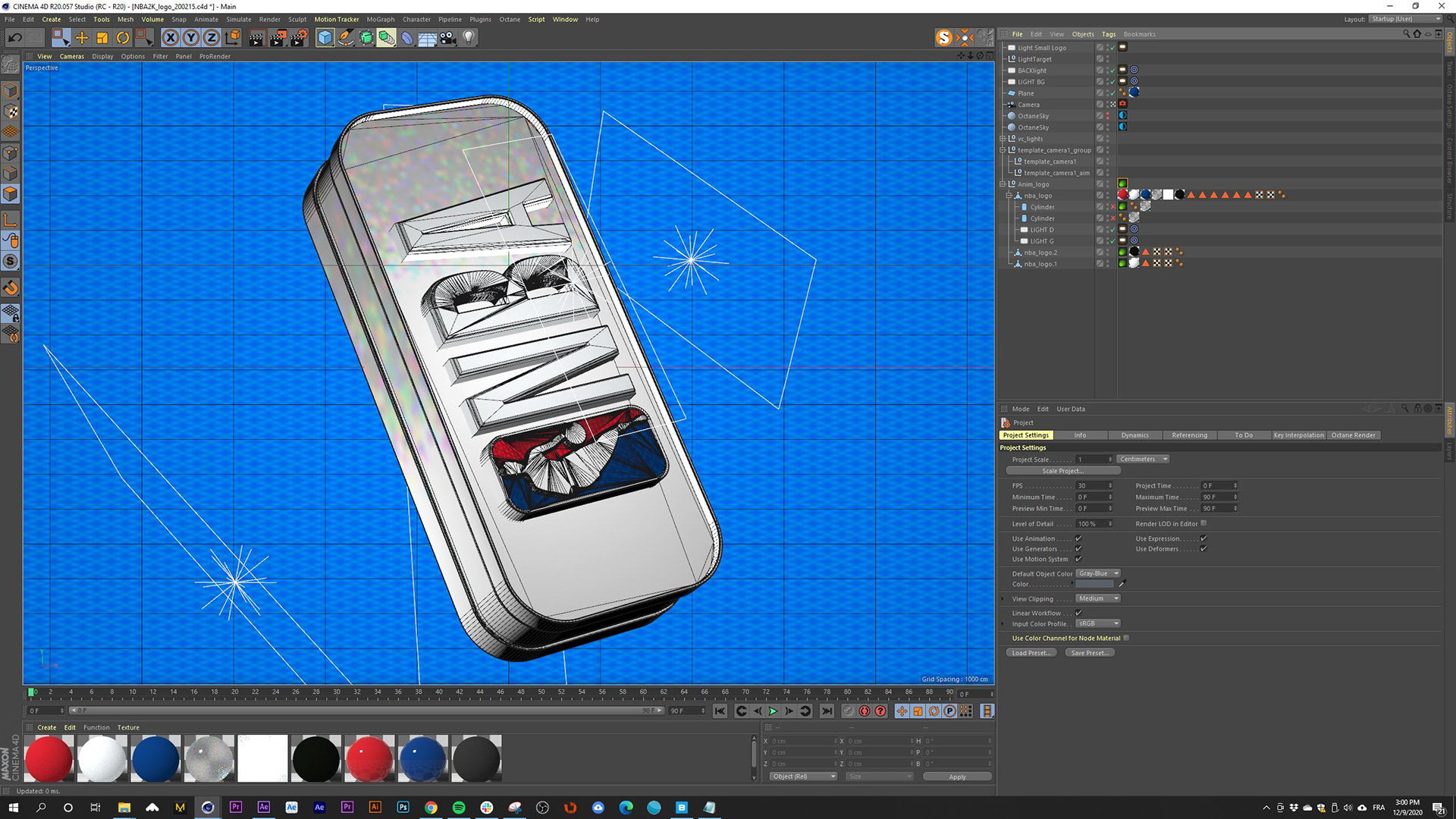Select the Rotate tool
This screenshot has height=819, width=1456.
pos(123,37)
